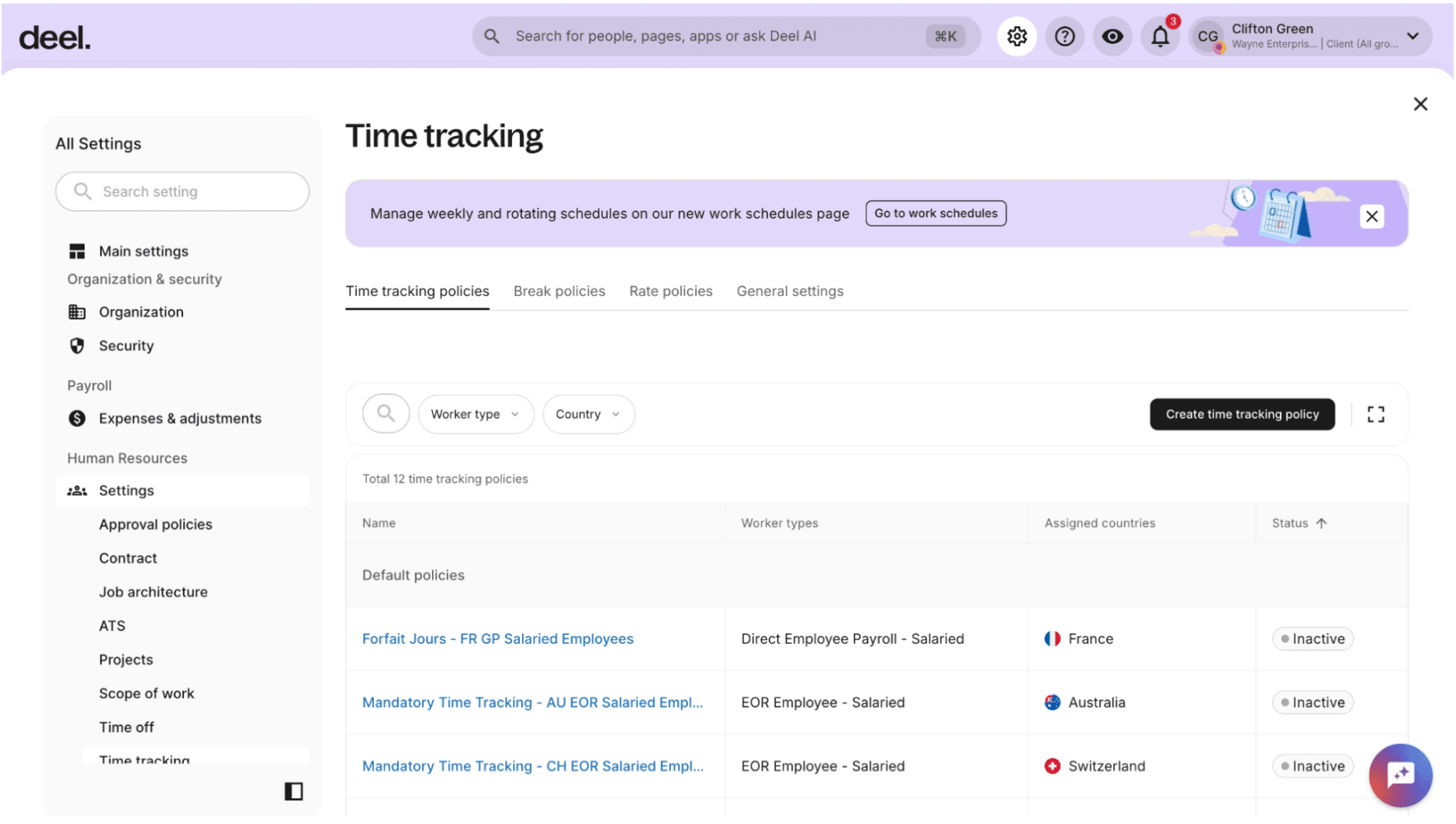
Task: Close the settings panel with X
Action: click(1421, 104)
